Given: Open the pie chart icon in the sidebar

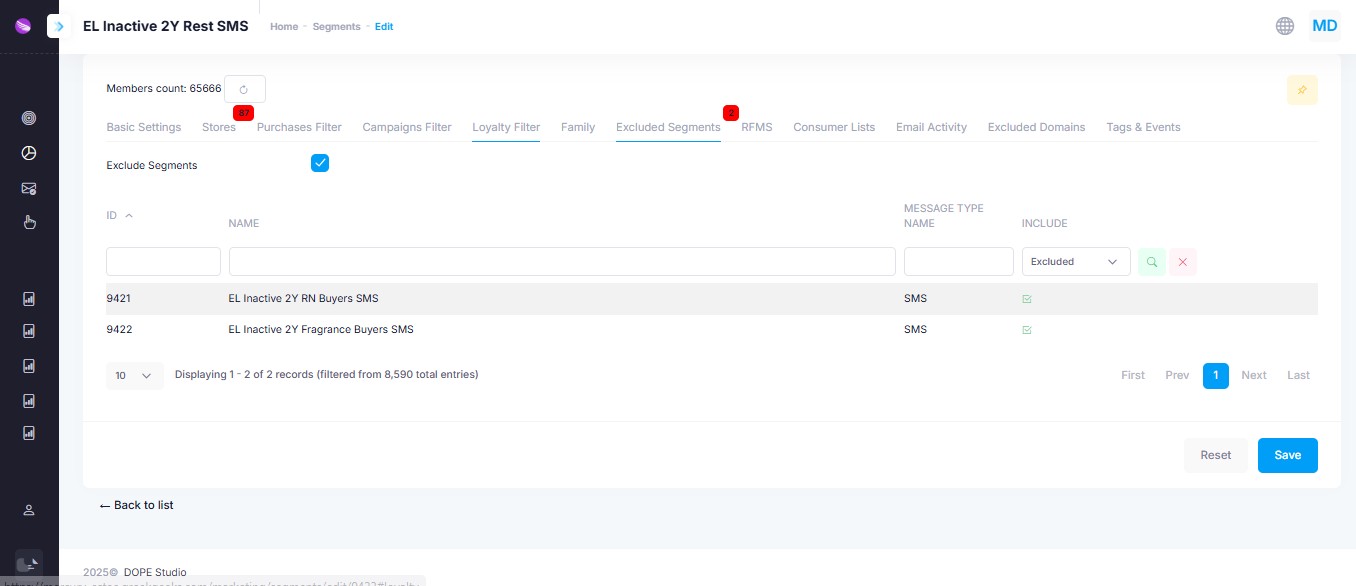Looking at the screenshot, I should (x=29, y=153).
